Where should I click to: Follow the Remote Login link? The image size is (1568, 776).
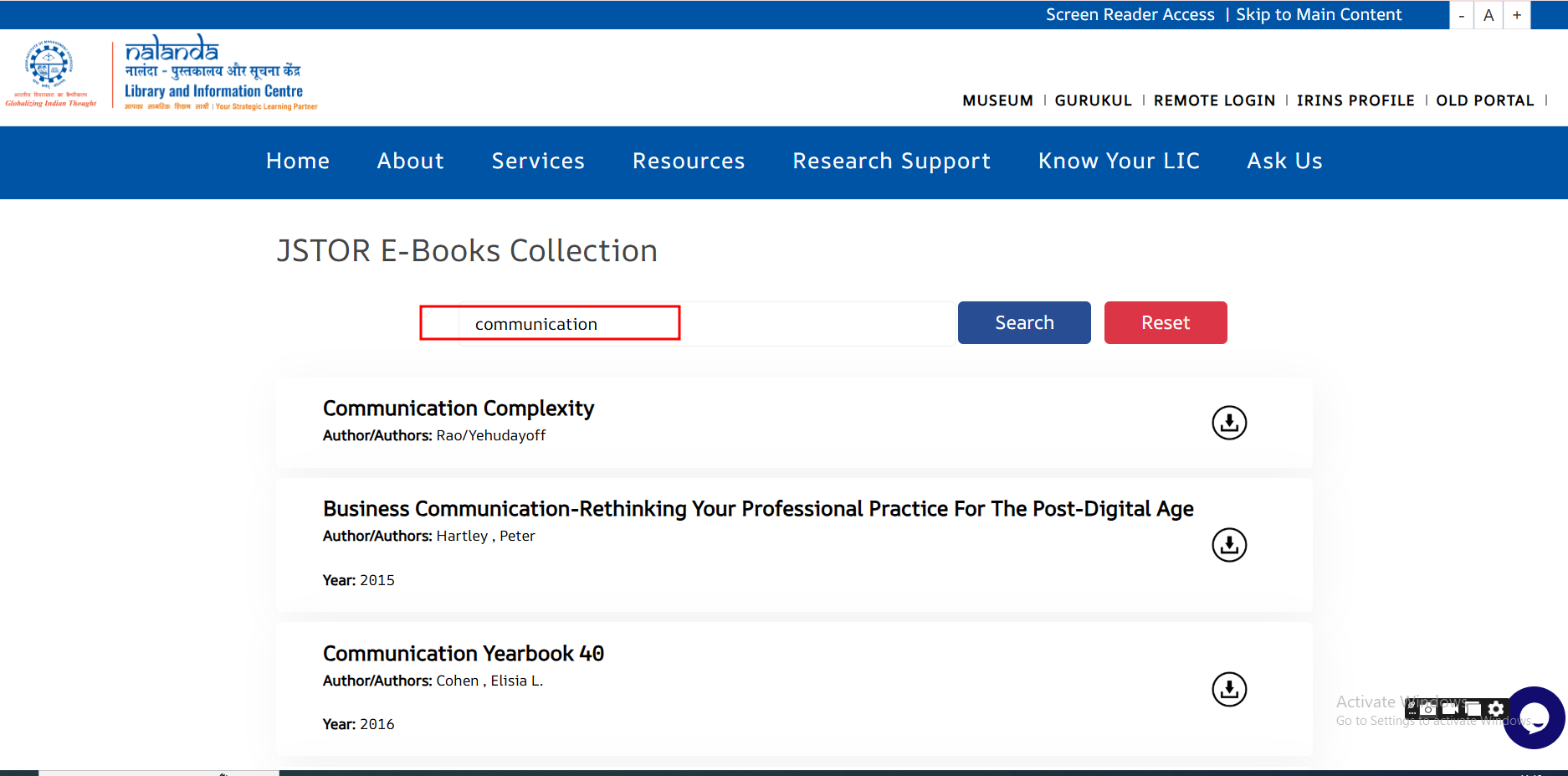click(x=1214, y=100)
